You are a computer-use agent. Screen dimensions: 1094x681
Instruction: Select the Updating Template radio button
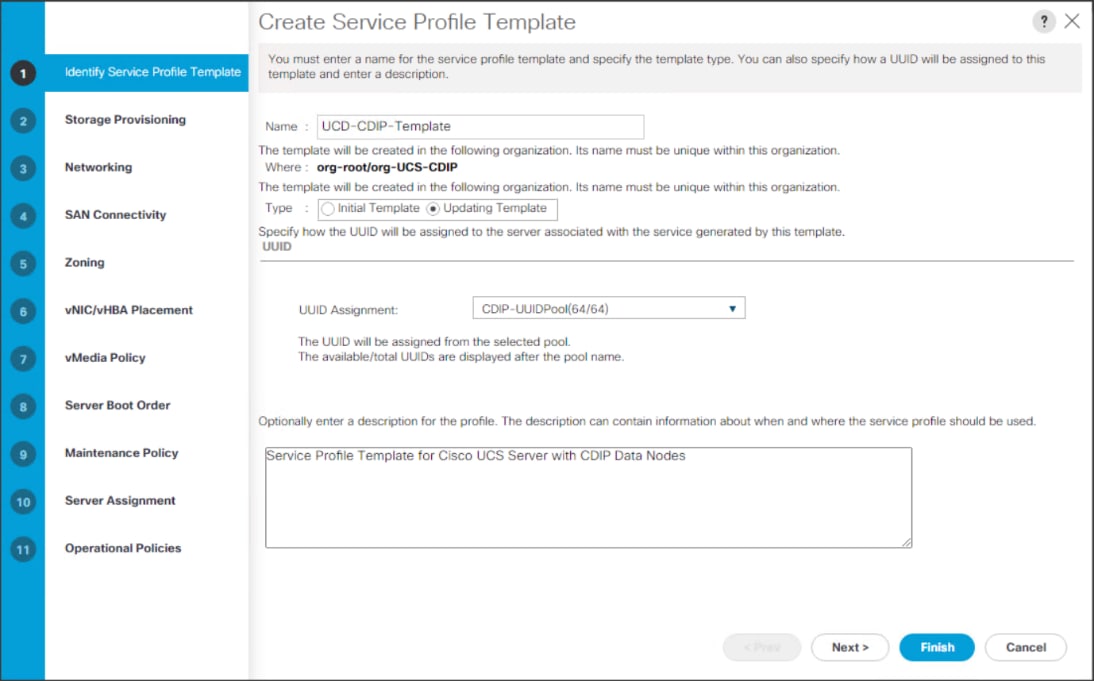tap(433, 209)
